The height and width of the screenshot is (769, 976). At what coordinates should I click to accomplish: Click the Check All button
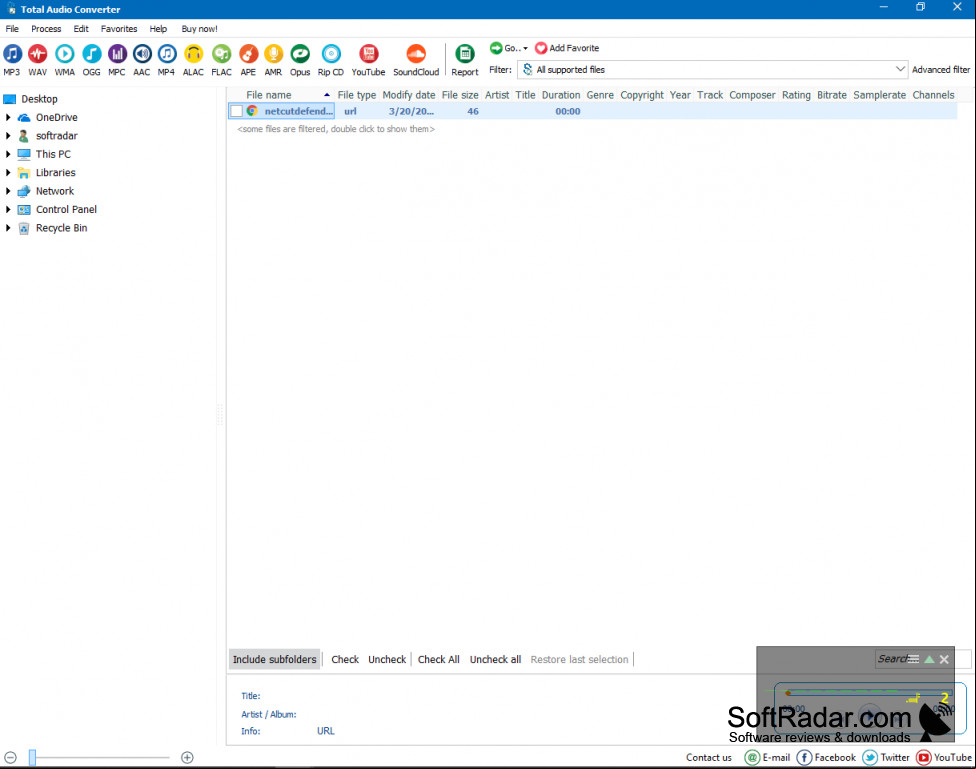pos(438,659)
